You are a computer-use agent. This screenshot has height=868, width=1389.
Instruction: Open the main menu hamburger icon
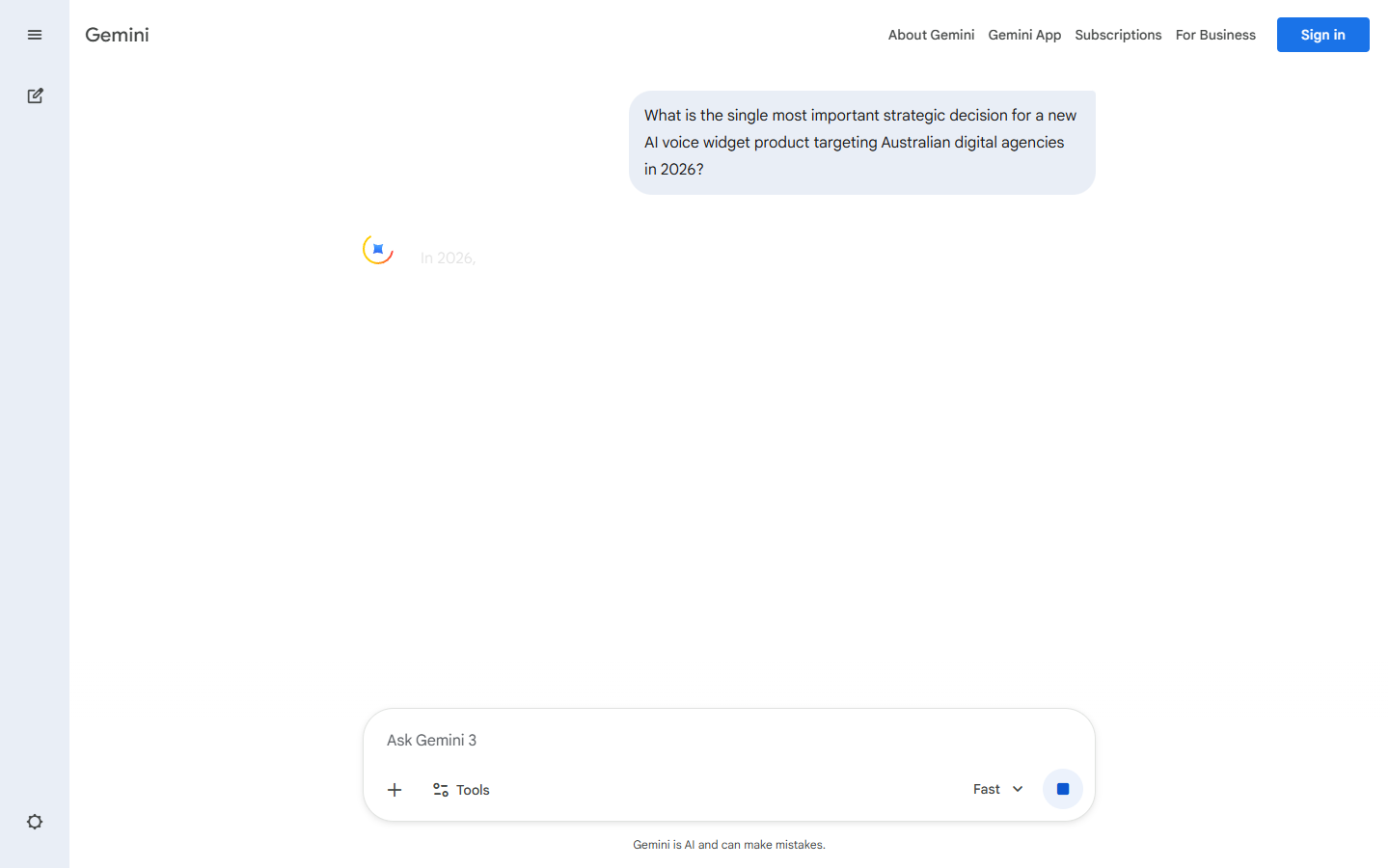click(x=35, y=35)
